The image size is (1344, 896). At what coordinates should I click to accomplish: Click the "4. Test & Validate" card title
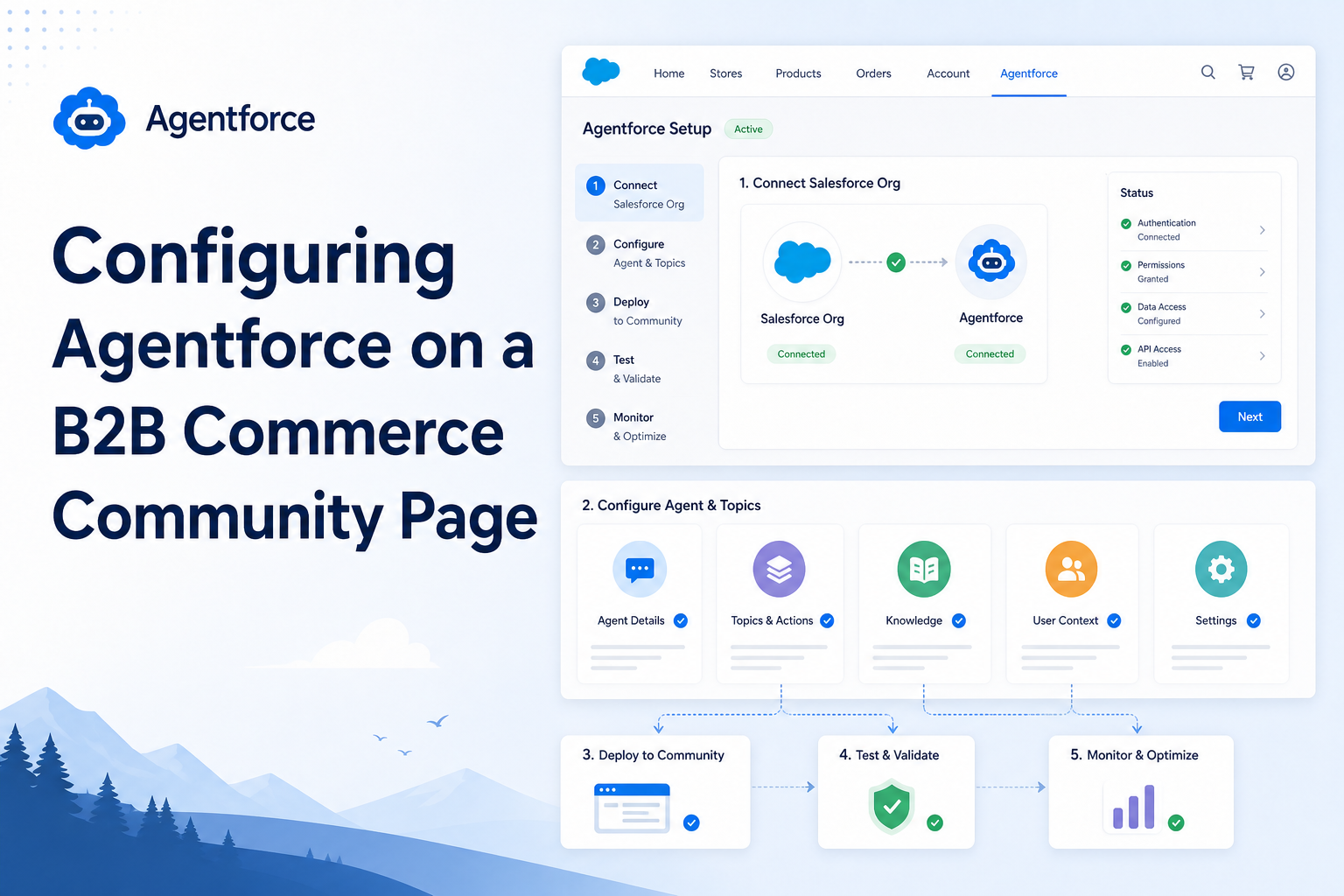pos(889,755)
